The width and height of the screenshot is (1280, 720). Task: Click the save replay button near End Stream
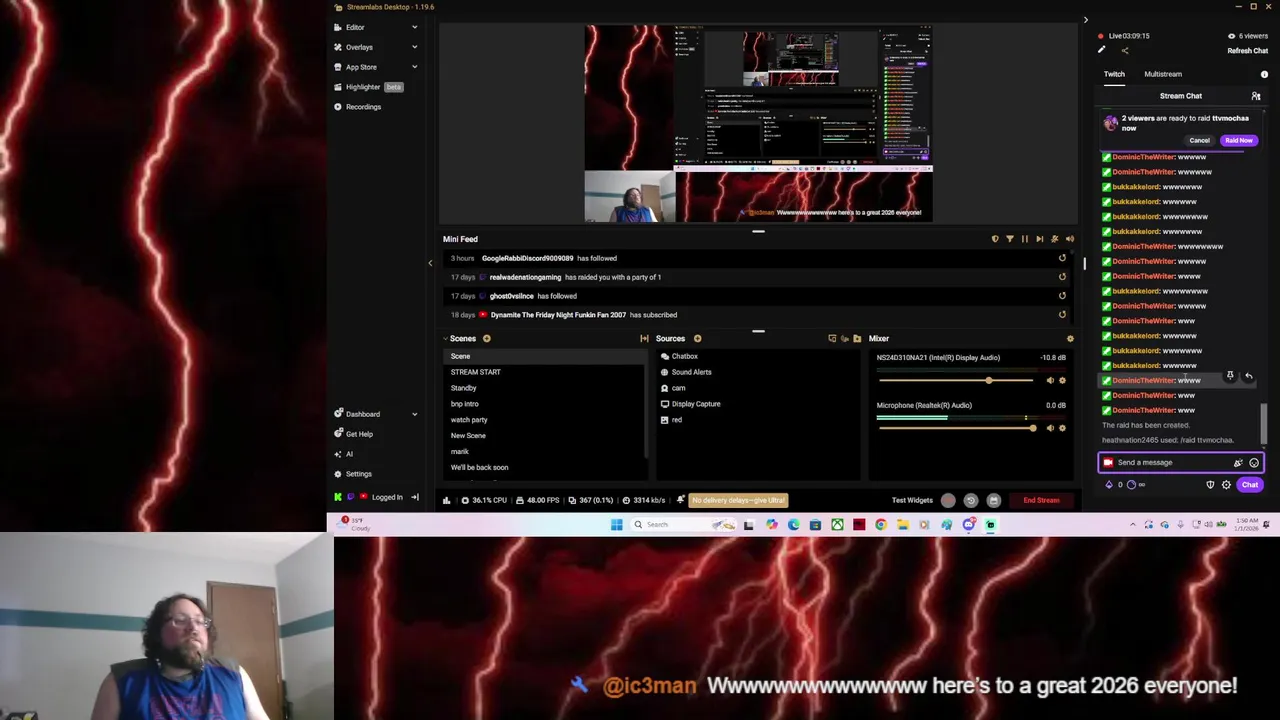993,500
